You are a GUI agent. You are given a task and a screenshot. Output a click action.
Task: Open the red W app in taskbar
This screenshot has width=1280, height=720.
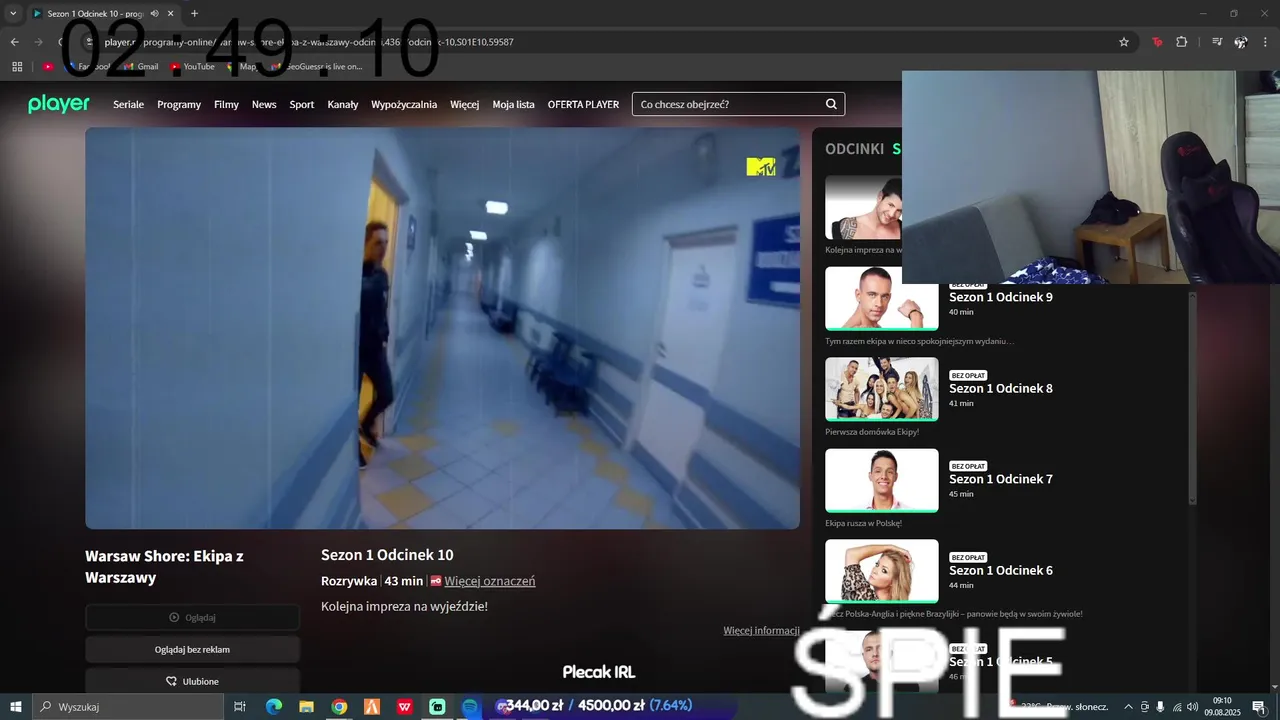tap(405, 706)
